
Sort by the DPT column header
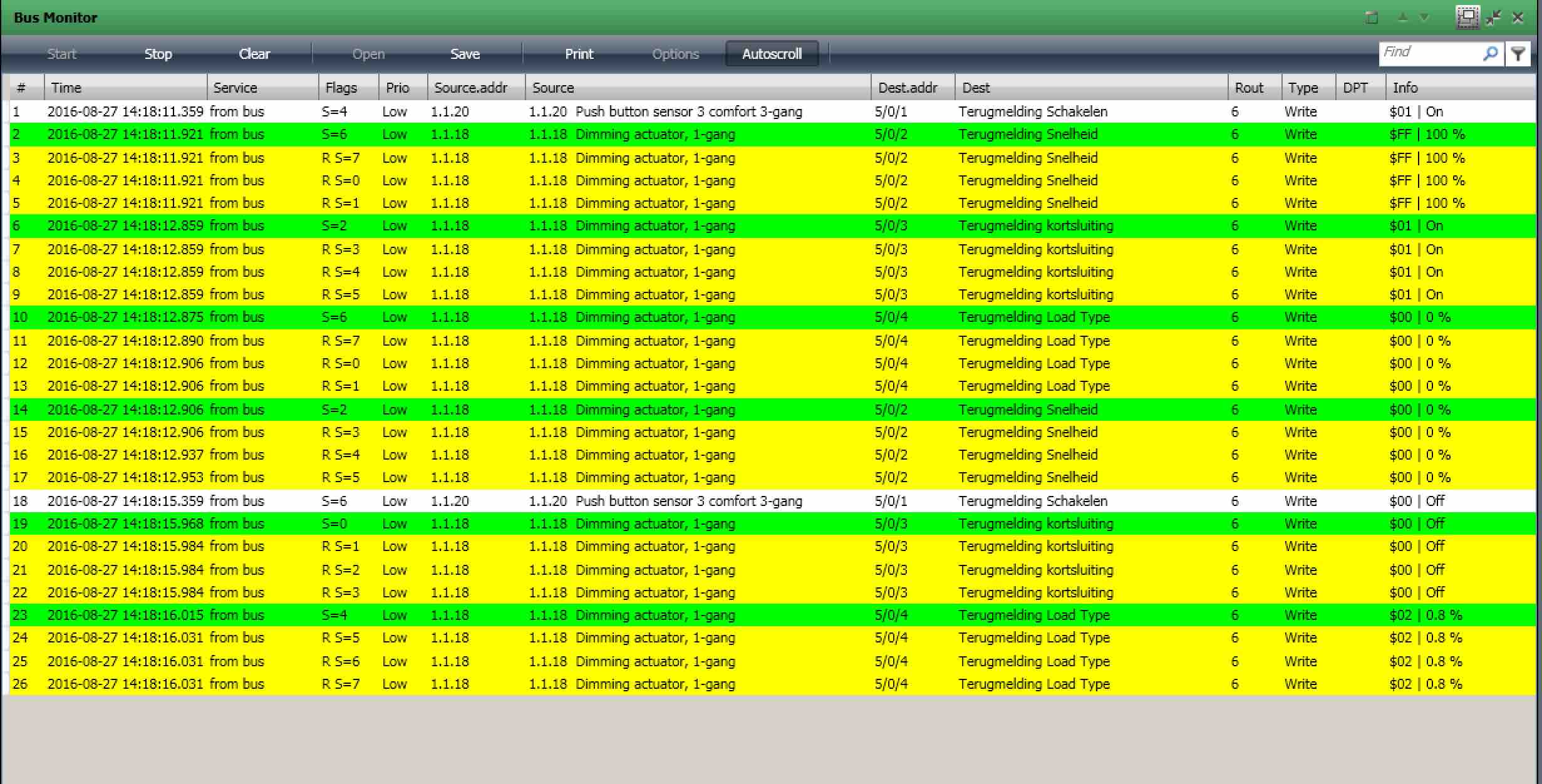pyautogui.click(x=1360, y=88)
